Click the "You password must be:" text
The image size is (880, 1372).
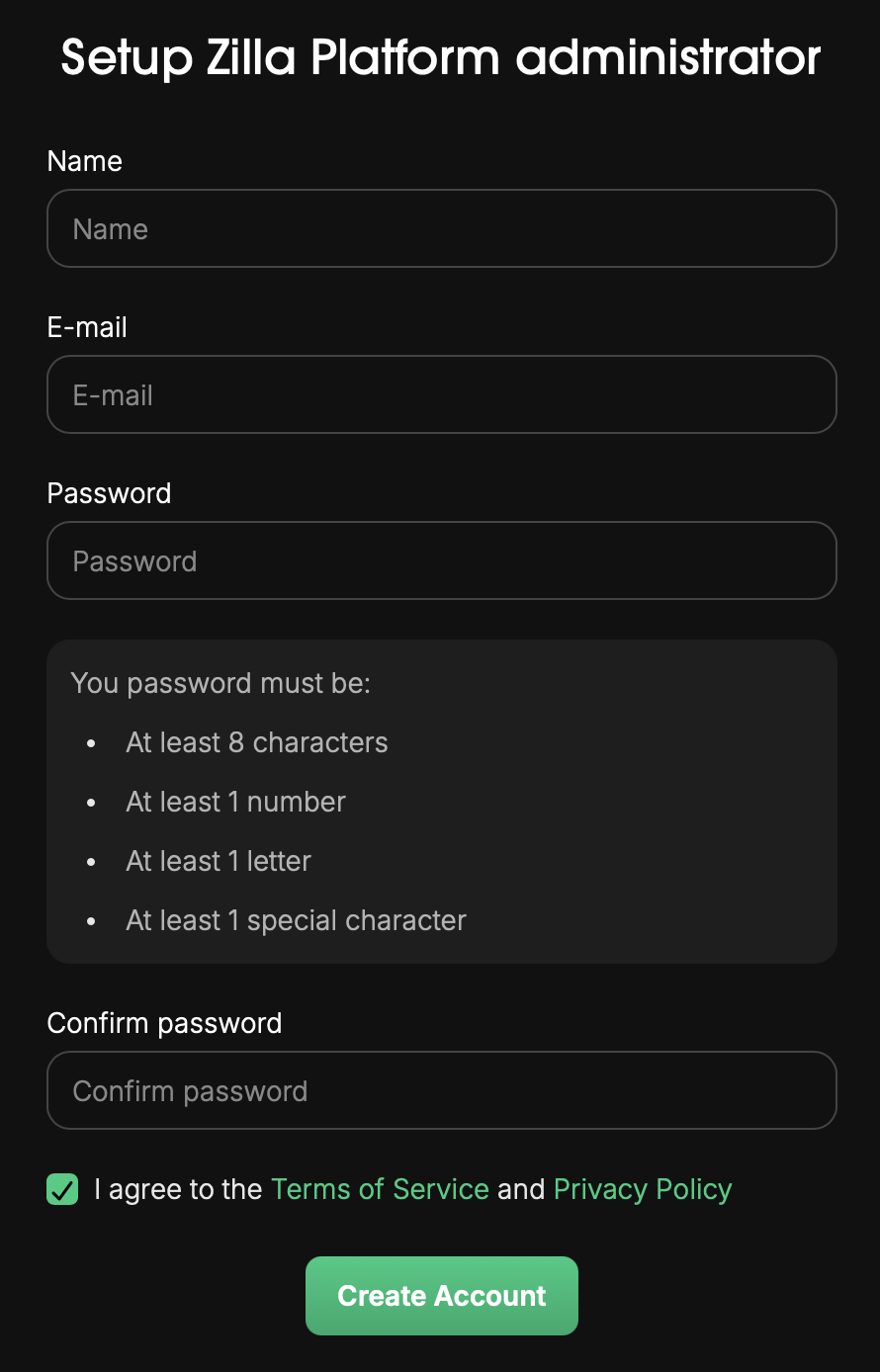click(x=220, y=683)
